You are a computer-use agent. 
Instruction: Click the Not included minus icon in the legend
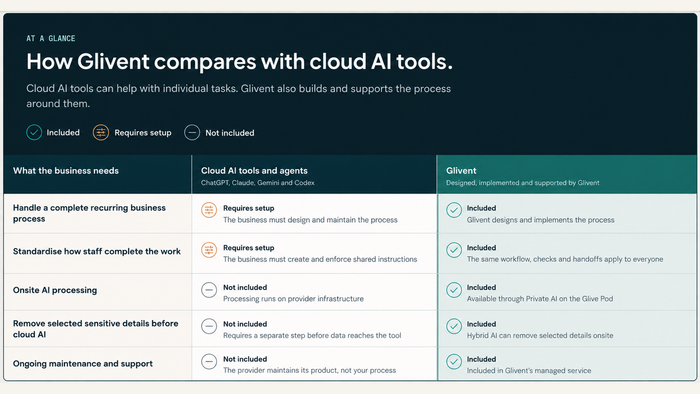click(192, 133)
